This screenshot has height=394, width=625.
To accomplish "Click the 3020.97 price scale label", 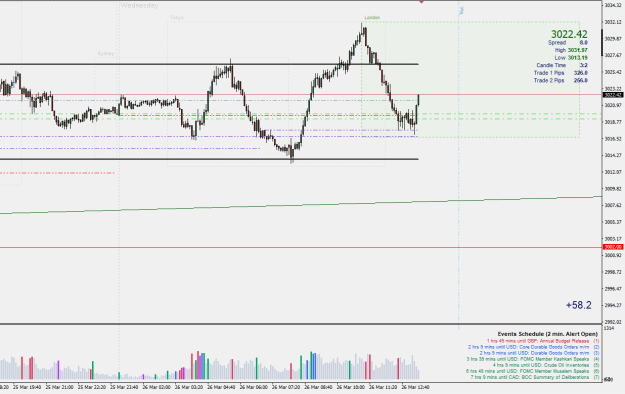I will 613,105.
